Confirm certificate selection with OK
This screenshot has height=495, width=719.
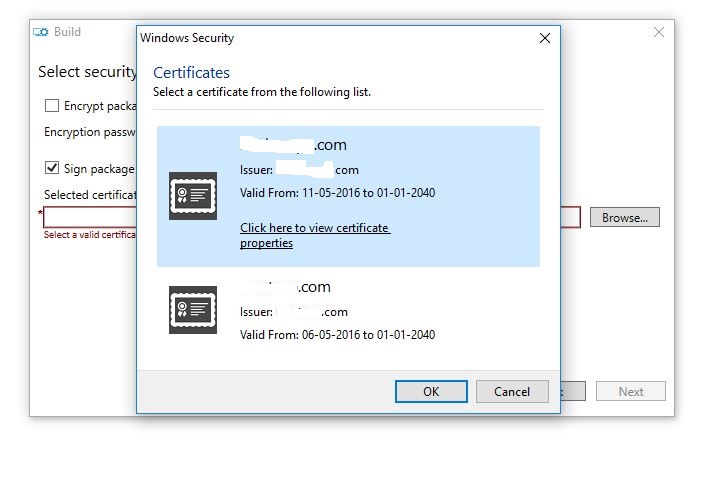[431, 391]
